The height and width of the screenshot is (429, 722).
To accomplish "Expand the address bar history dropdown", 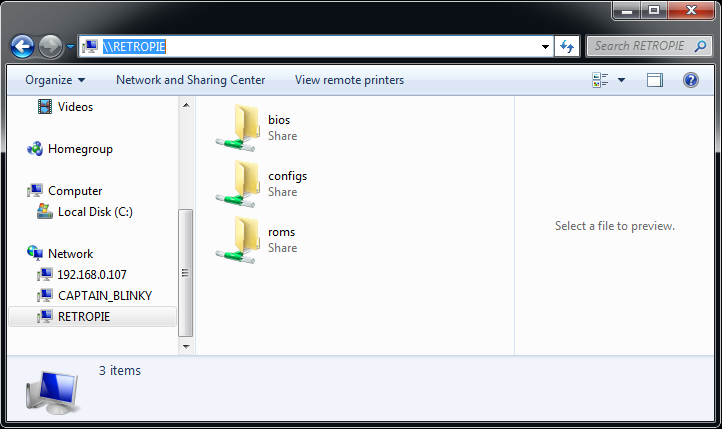I will pyautogui.click(x=545, y=46).
